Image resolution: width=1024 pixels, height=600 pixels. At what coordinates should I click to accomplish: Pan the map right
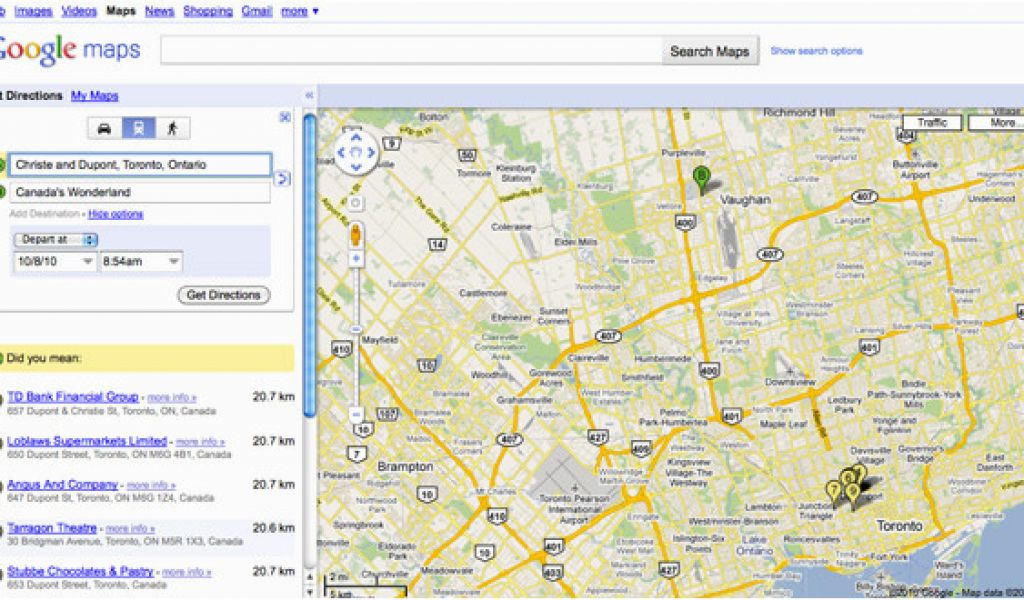pos(371,153)
